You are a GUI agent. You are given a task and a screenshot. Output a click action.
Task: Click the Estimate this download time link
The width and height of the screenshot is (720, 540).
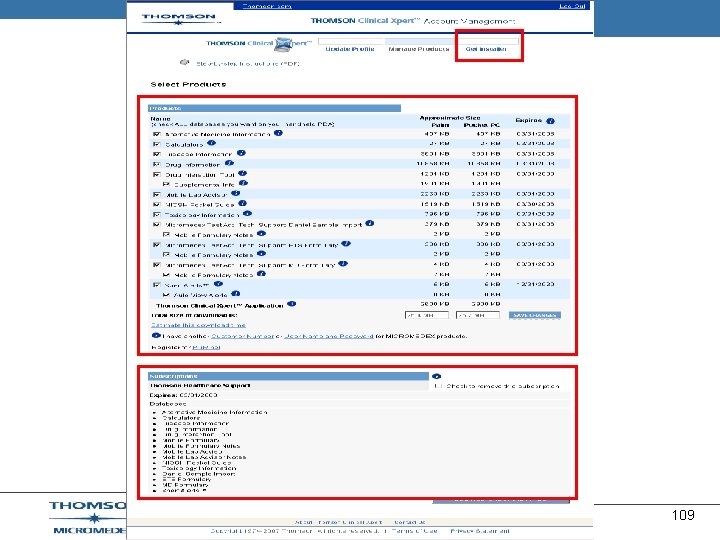198,325
